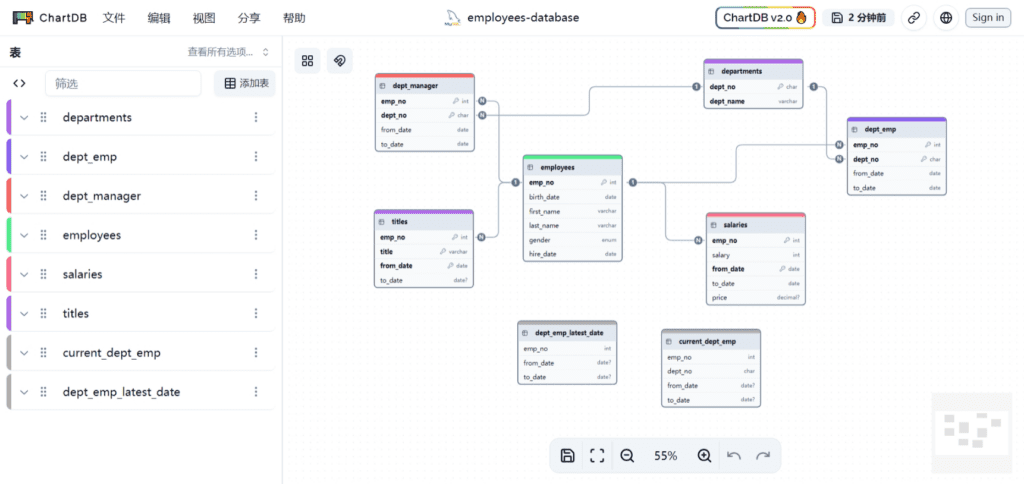Click the share link icon in header
1024x484 pixels.
(x=913, y=17)
